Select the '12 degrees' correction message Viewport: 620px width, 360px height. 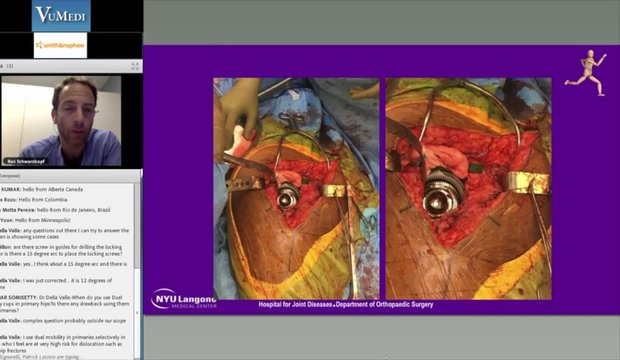(x=56, y=284)
